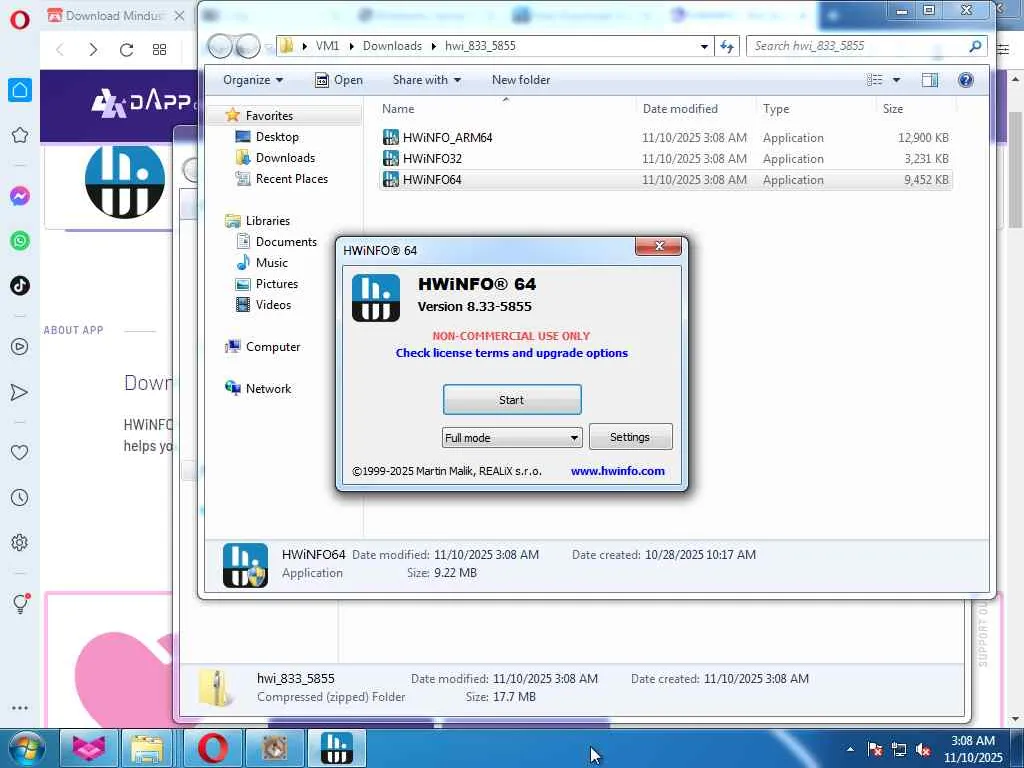Open Desktop in Favorites
This screenshot has height=768, width=1024.
[277, 136]
